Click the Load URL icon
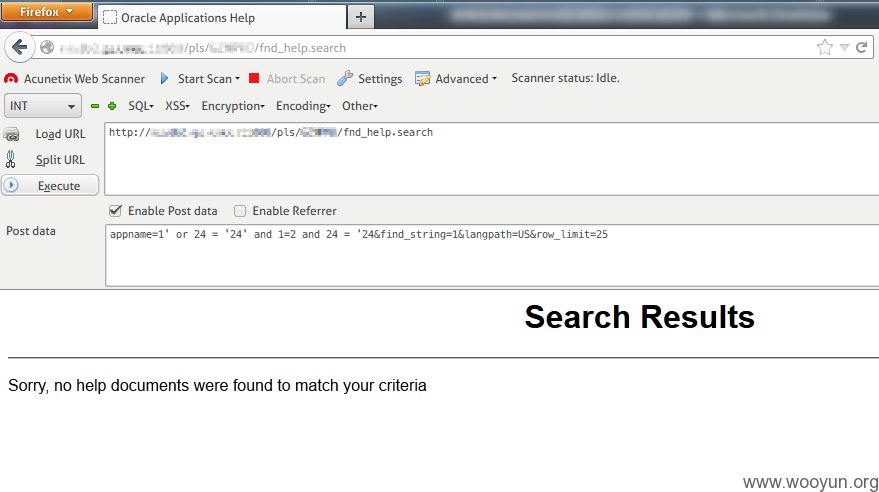This screenshot has height=492, width=879. (x=11, y=134)
